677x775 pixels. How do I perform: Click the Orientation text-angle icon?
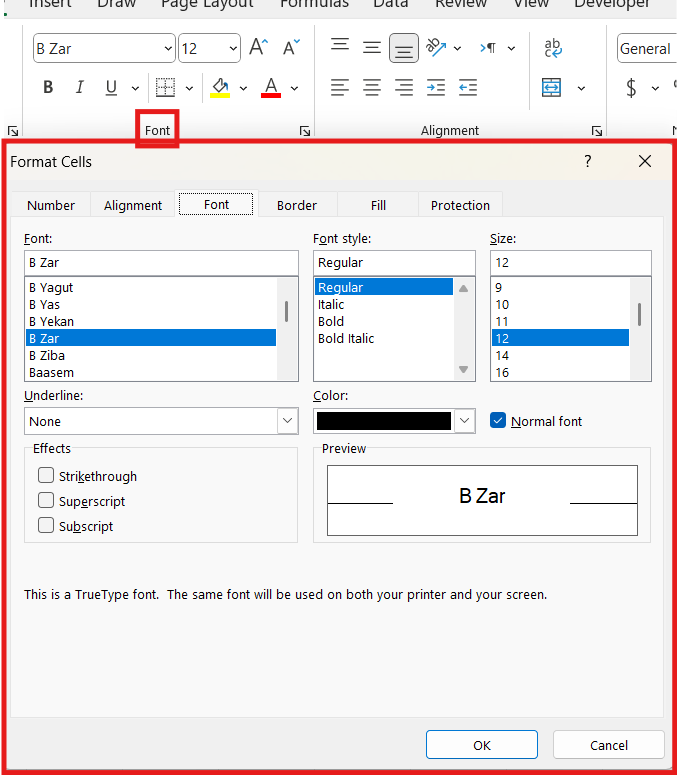coord(436,47)
